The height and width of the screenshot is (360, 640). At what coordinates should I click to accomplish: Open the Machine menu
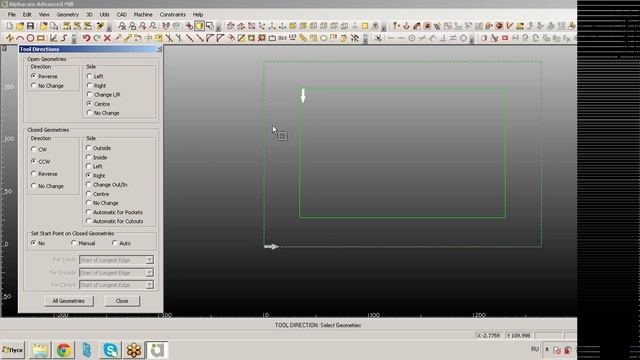click(143, 14)
